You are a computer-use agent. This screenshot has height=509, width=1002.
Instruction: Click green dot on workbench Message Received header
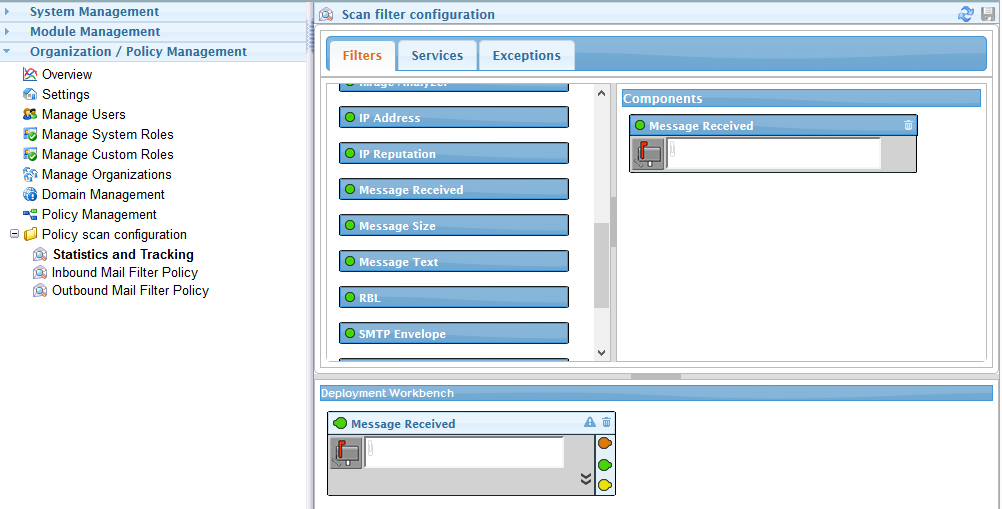tap(340, 423)
